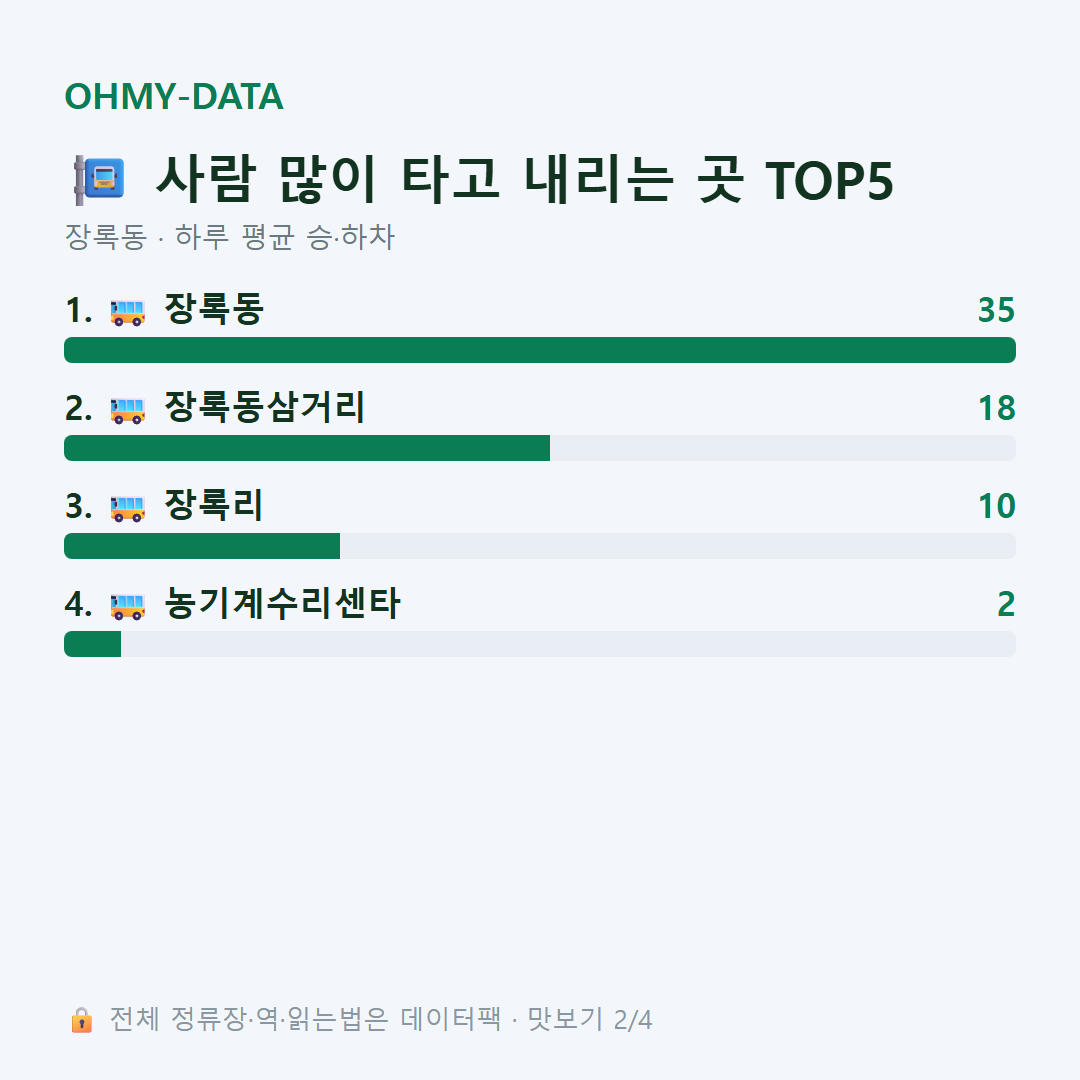Image resolution: width=1080 pixels, height=1080 pixels.
Task: Select the 장록동삼거리 stop name
Action: click(264, 407)
